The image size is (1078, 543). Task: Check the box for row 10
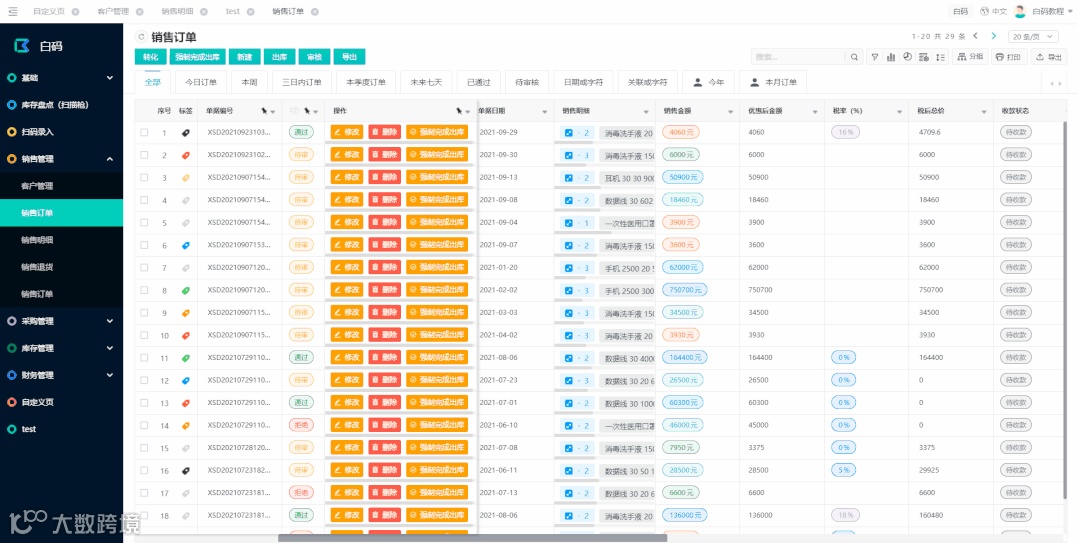point(144,335)
